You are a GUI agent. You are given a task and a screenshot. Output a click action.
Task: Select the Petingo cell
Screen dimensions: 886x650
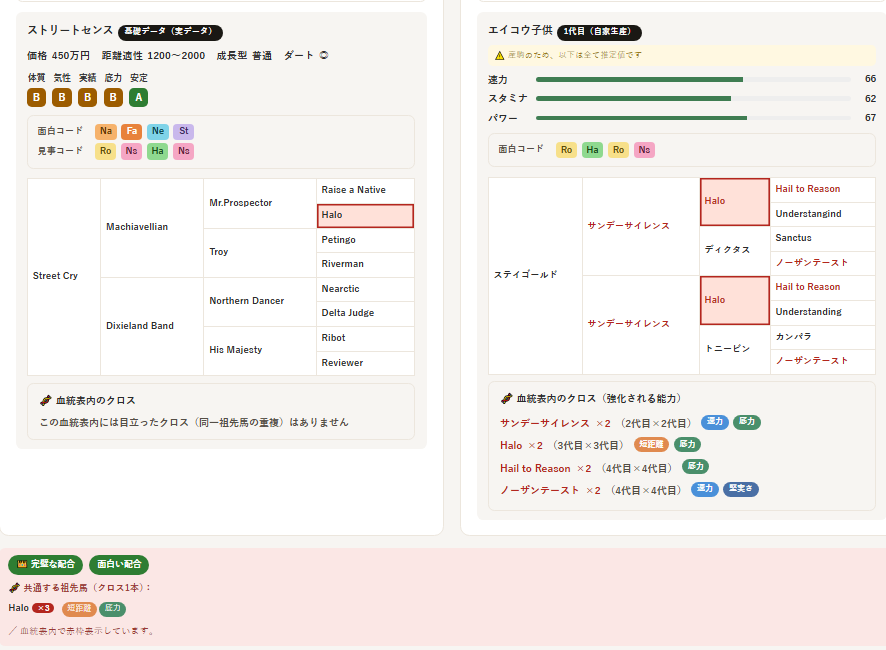[x=365, y=240]
